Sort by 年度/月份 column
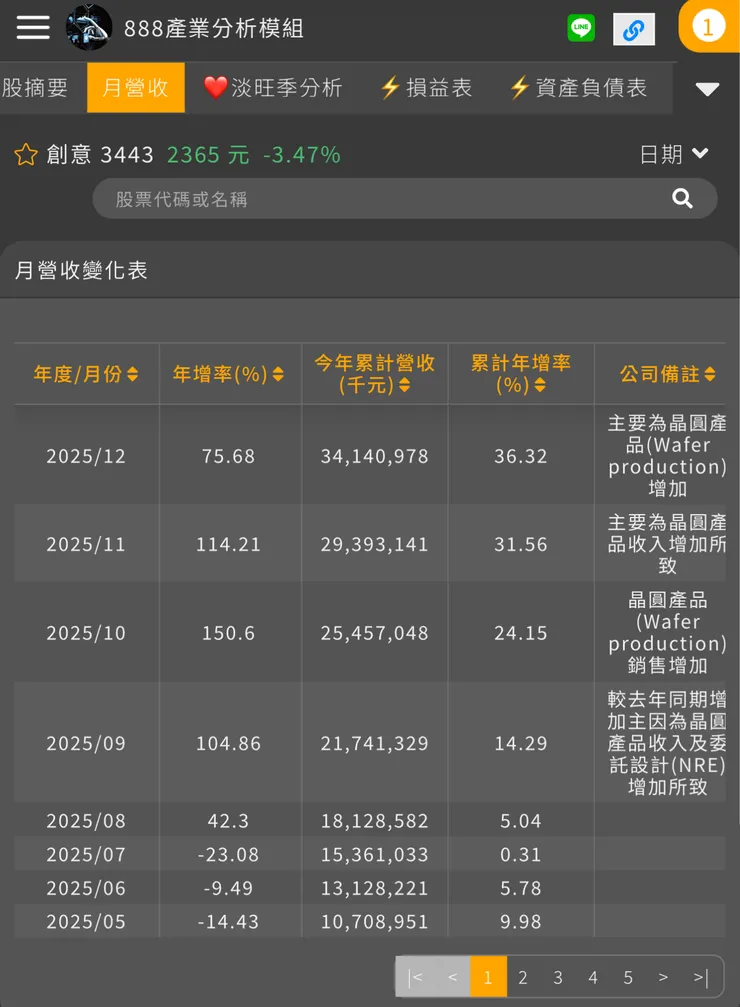Screen dimensions: 740x1007 click(86, 374)
